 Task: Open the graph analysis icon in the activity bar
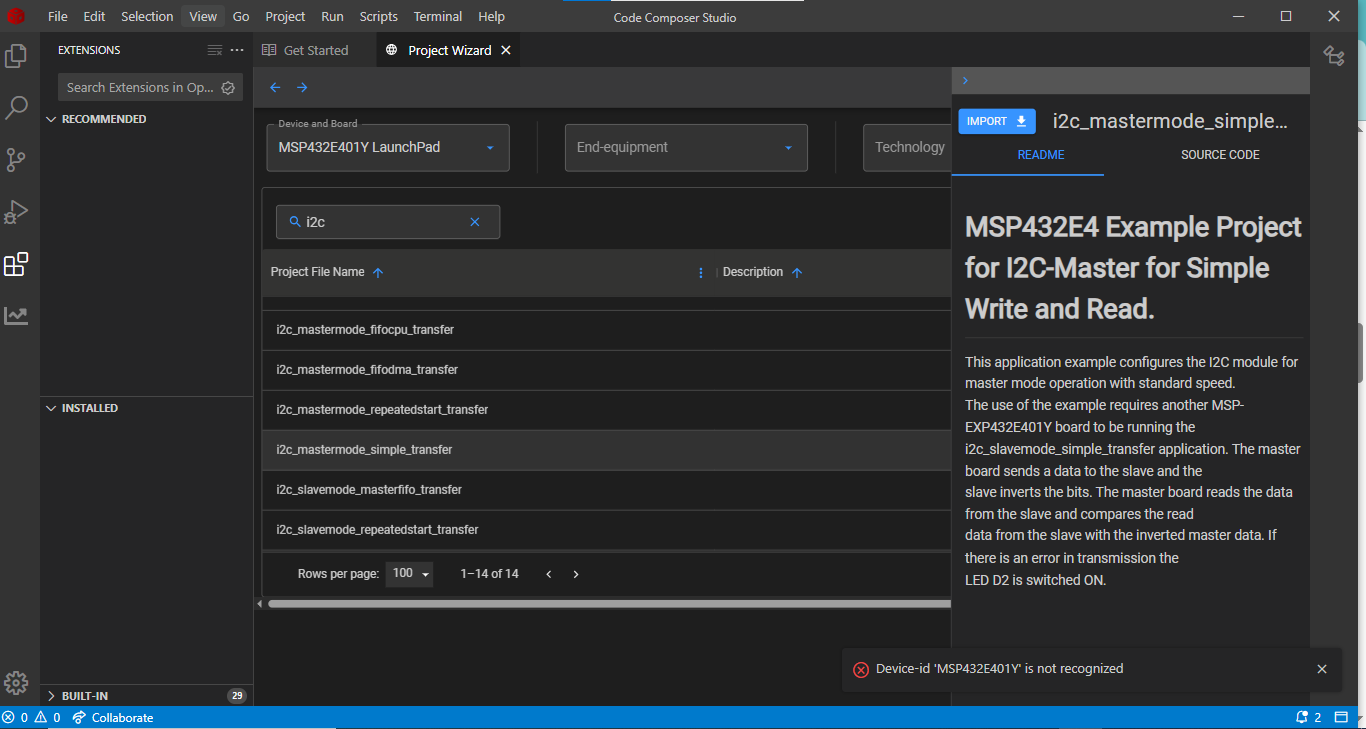(16, 316)
